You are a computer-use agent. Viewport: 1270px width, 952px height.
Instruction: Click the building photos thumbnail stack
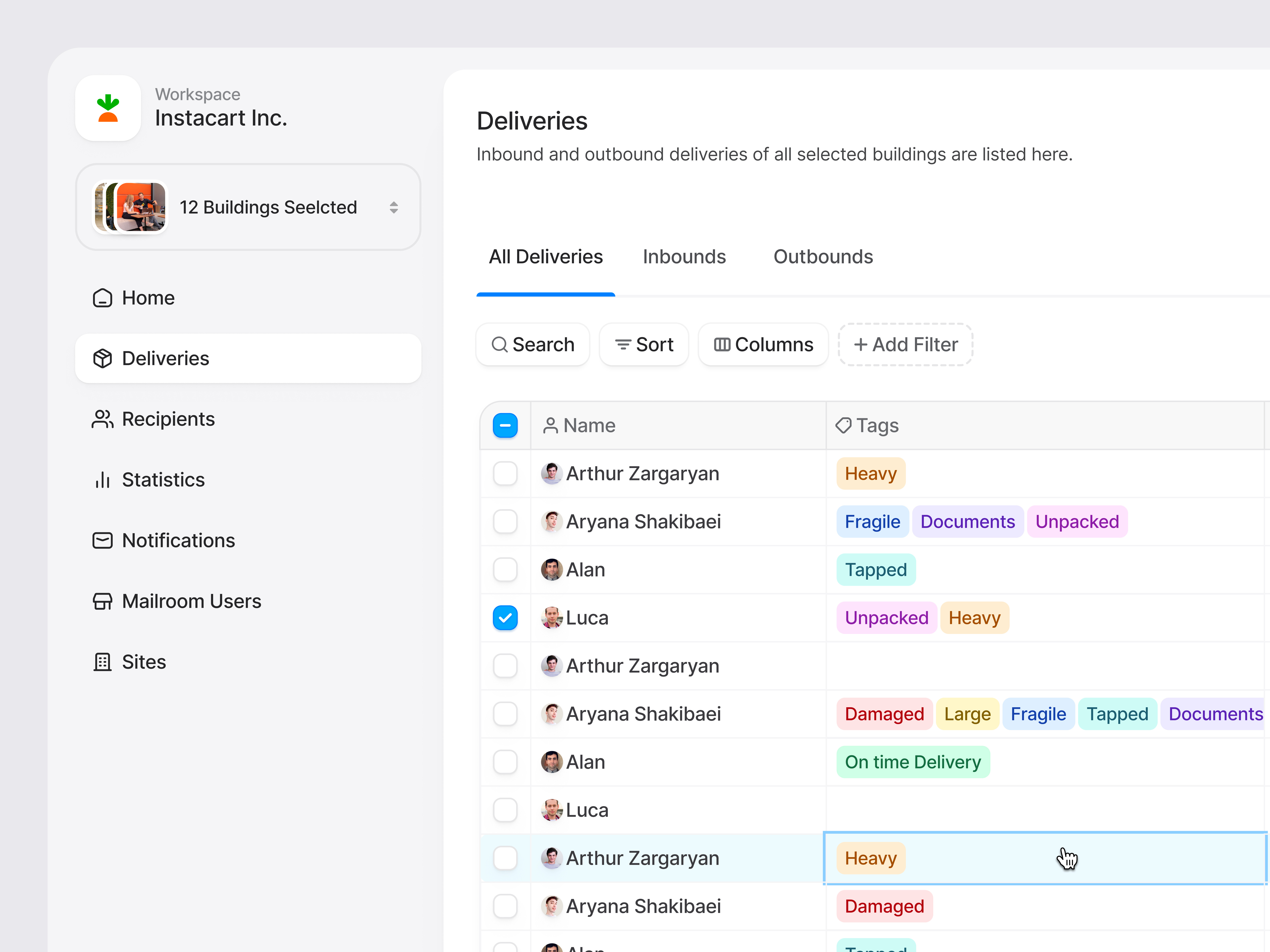tap(130, 207)
